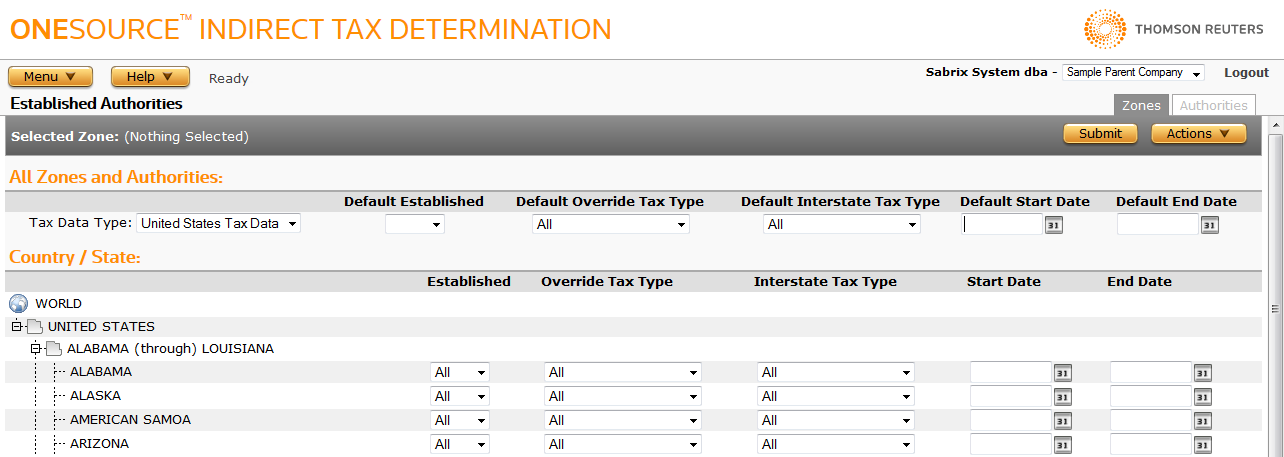
Task: Click the WORLD globe icon
Action: click(19, 304)
